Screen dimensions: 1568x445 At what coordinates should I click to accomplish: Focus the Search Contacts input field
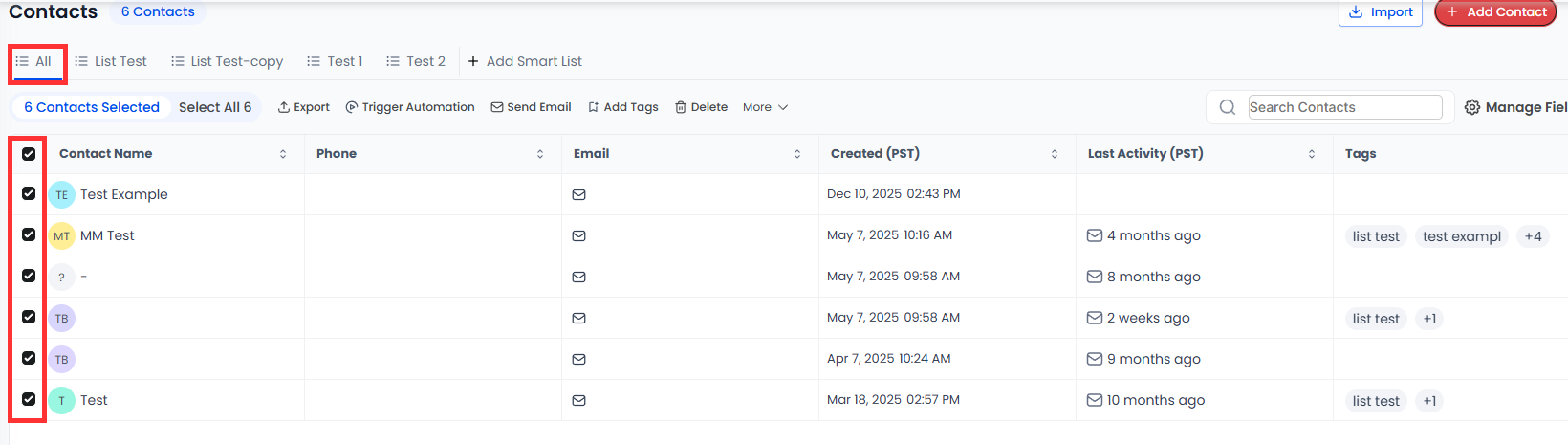click(1344, 107)
